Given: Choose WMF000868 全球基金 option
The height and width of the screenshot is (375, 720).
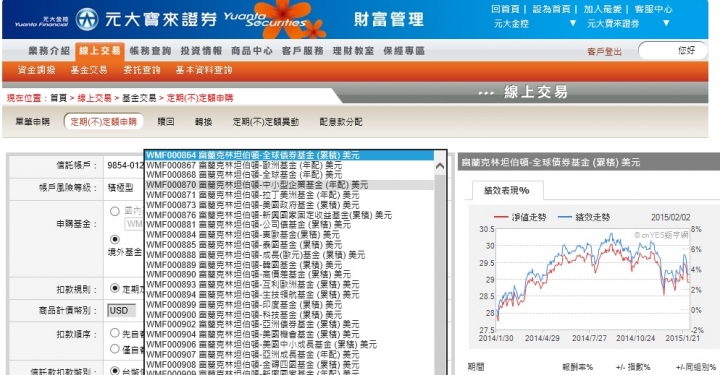Looking at the screenshot, I should point(289,175).
